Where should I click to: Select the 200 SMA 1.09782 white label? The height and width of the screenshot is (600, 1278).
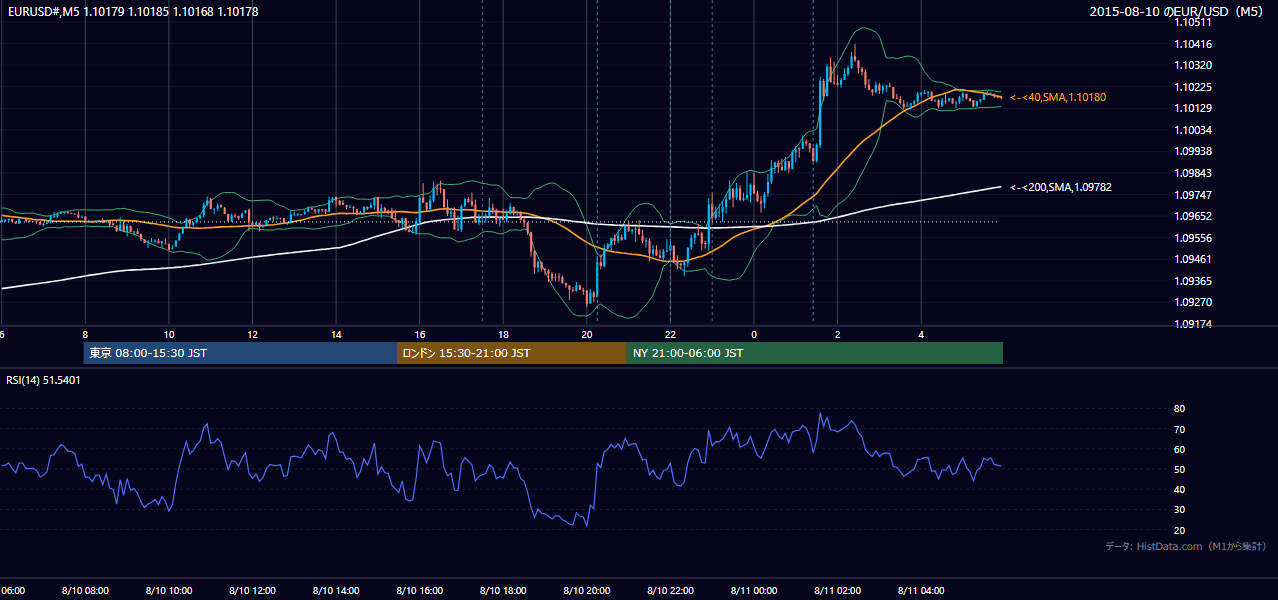point(1061,187)
